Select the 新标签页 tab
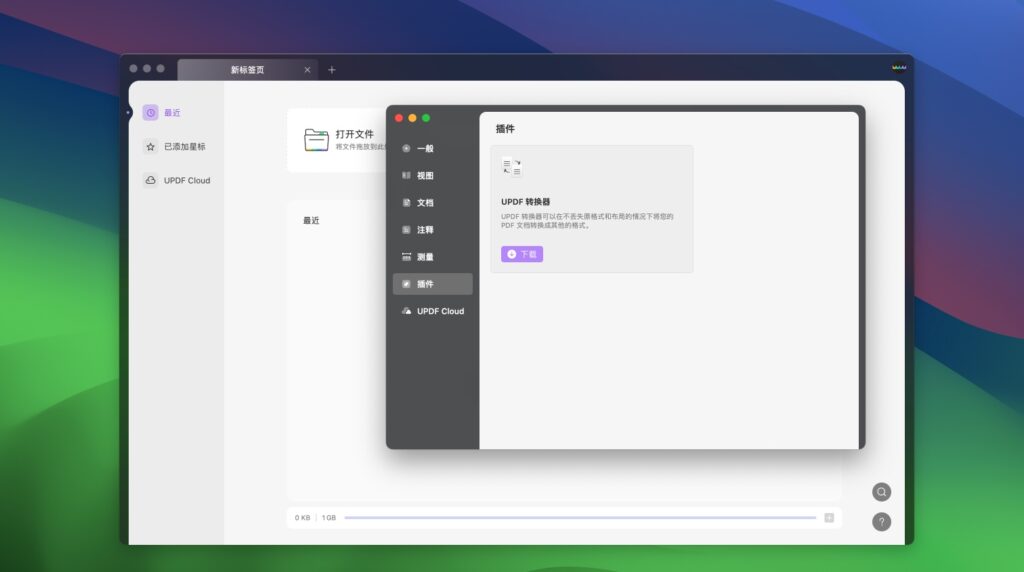Viewport: 1024px width, 572px height. (x=248, y=70)
